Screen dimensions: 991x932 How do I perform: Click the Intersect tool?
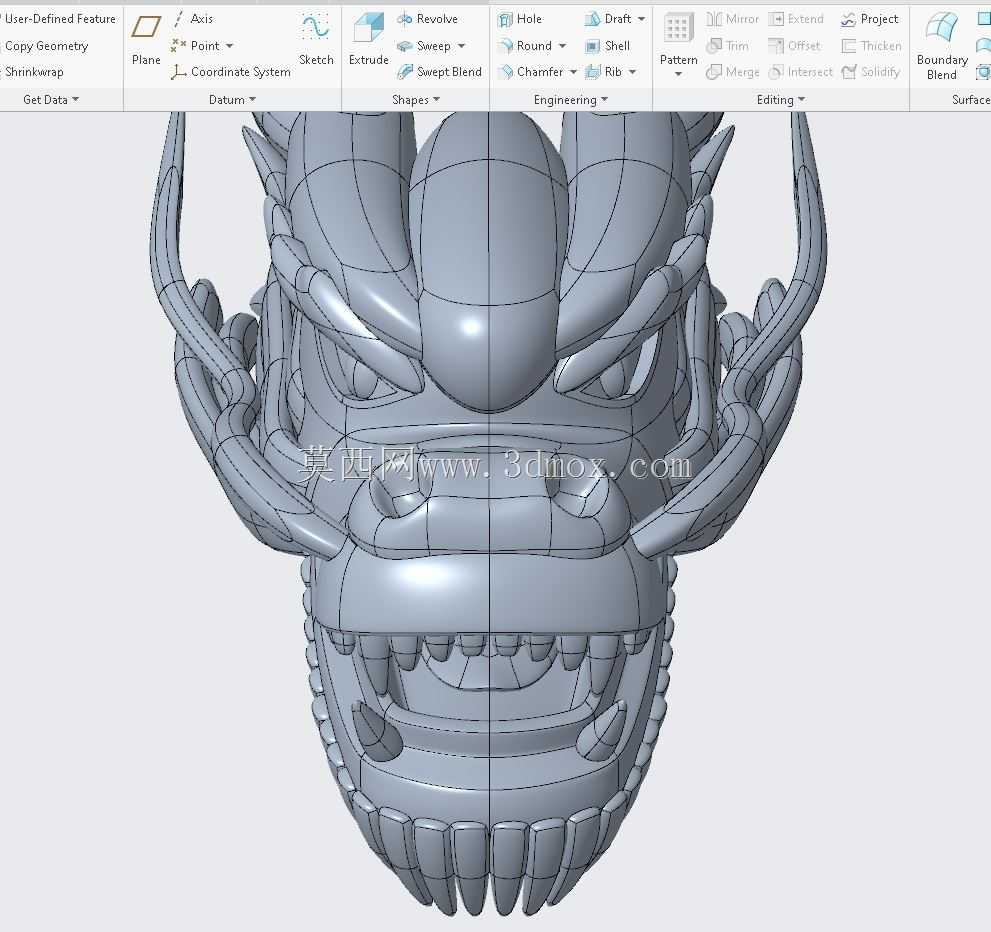pyautogui.click(x=800, y=72)
